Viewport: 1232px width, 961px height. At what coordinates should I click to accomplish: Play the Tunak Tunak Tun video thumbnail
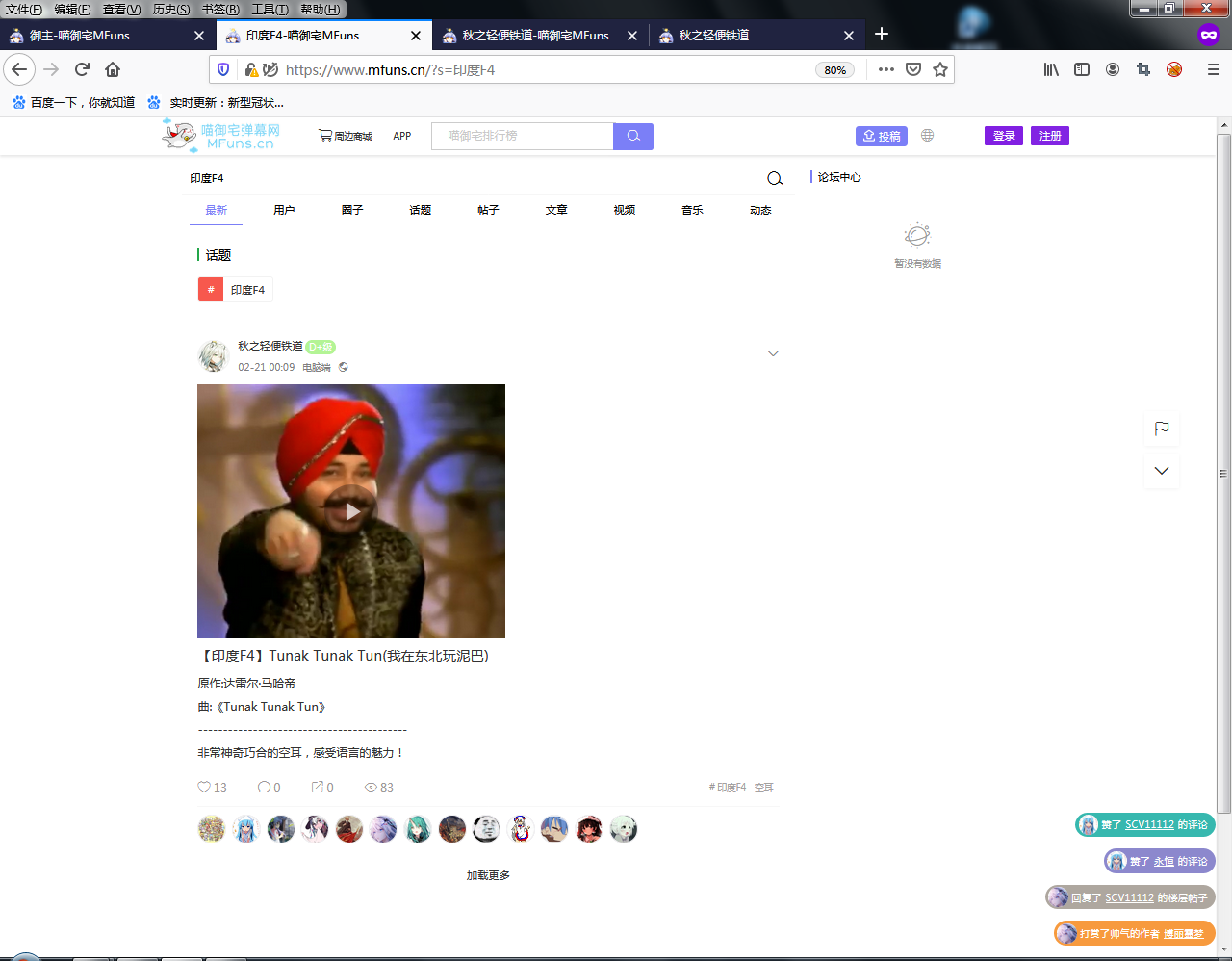(x=351, y=511)
